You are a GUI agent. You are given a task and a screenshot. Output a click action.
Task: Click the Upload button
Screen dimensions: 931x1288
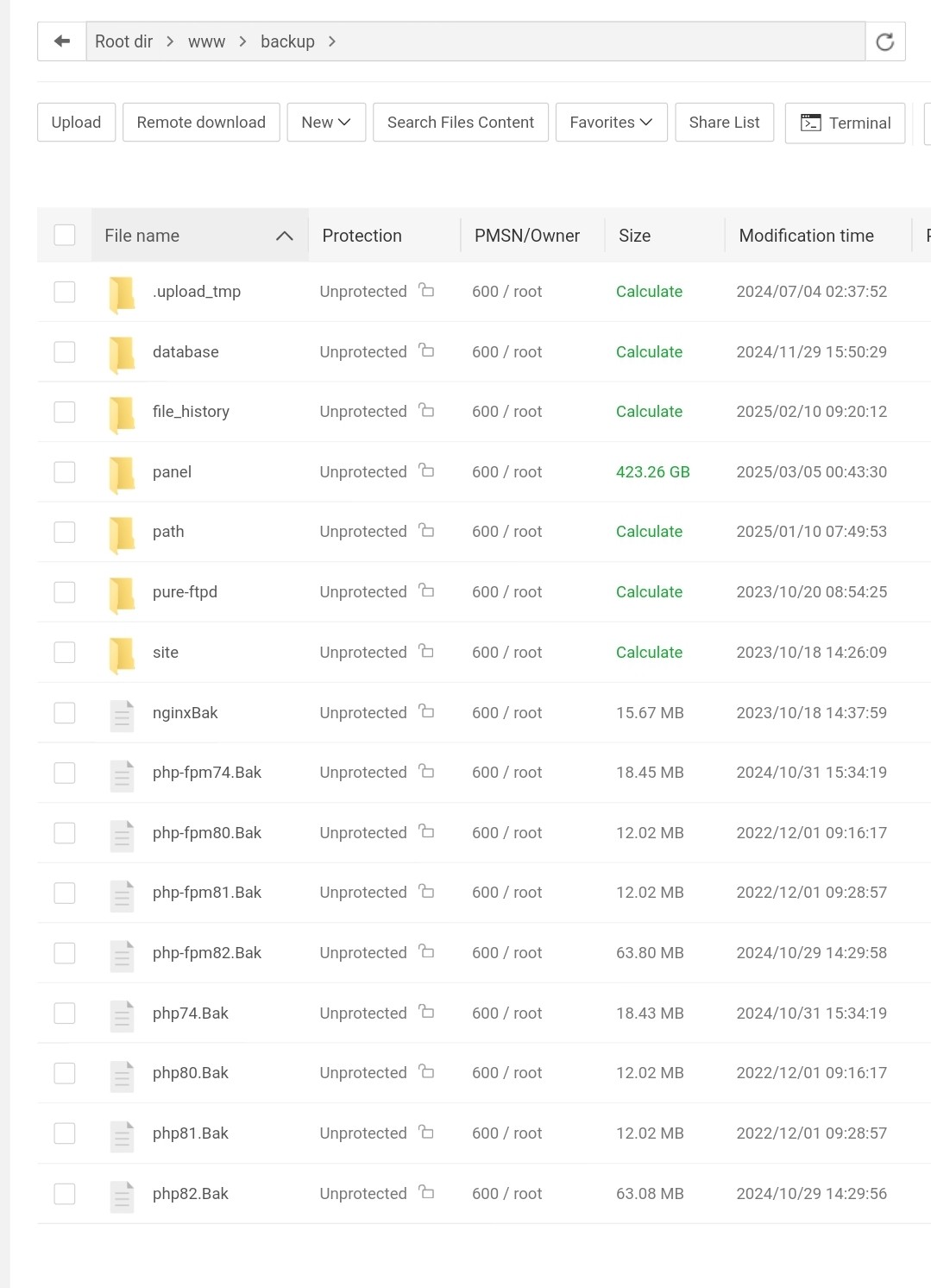(x=76, y=123)
